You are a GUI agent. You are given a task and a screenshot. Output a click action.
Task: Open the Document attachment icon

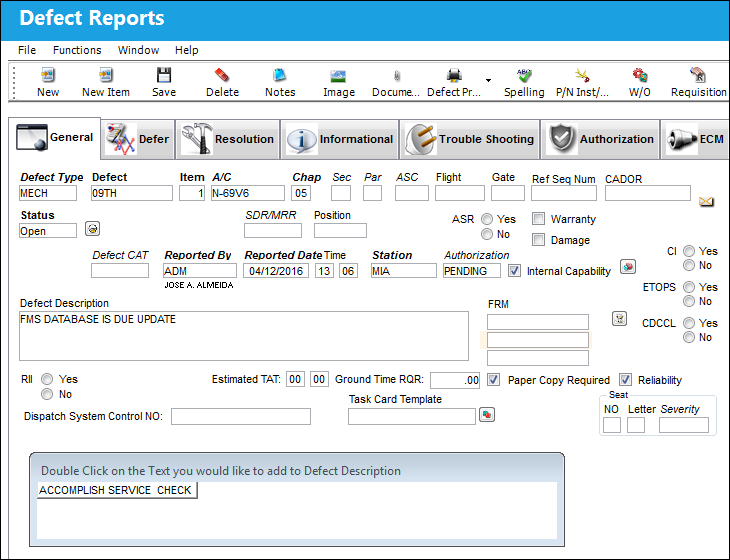[x=397, y=76]
